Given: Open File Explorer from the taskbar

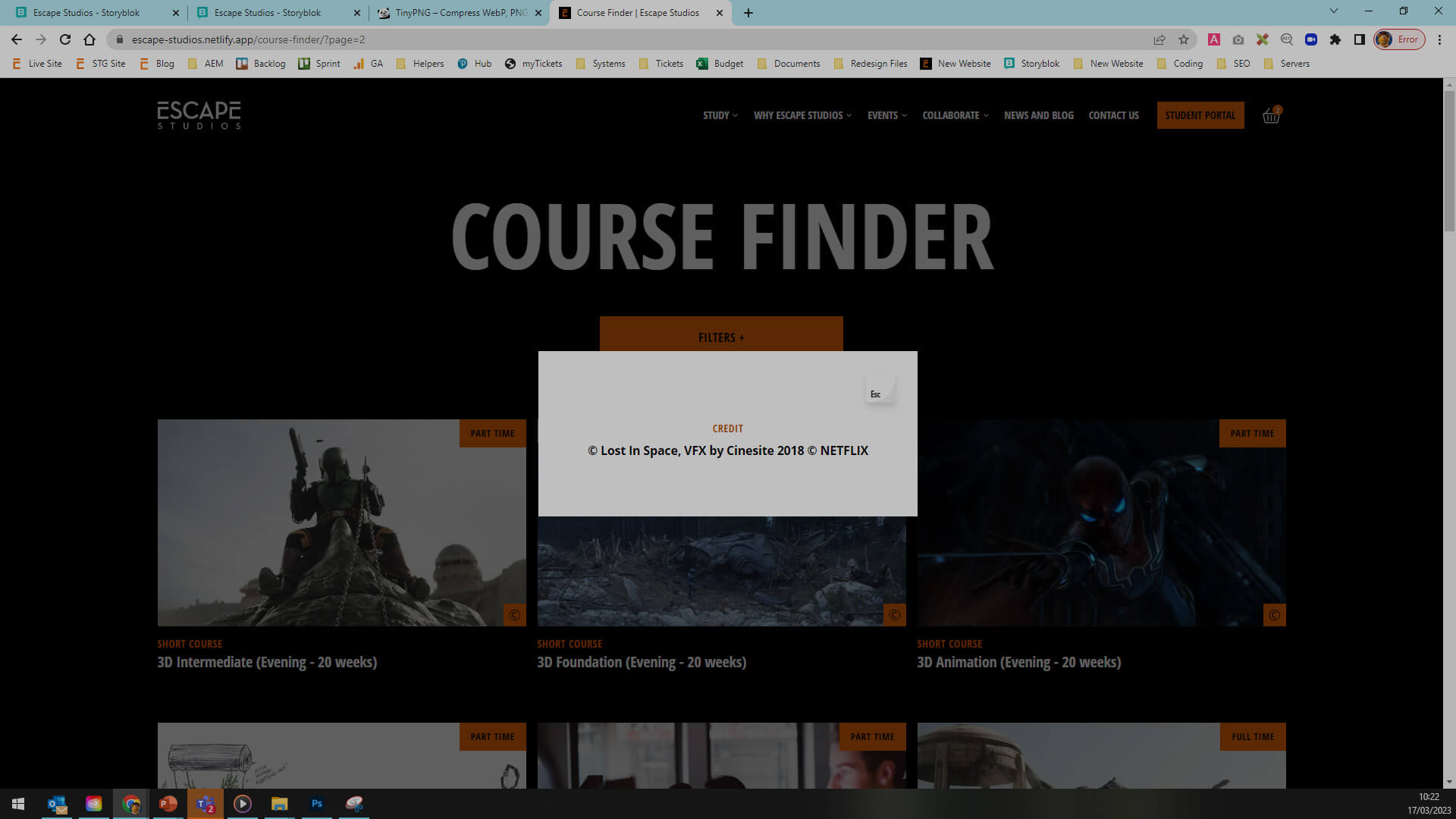Looking at the screenshot, I should [x=280, y=804].
